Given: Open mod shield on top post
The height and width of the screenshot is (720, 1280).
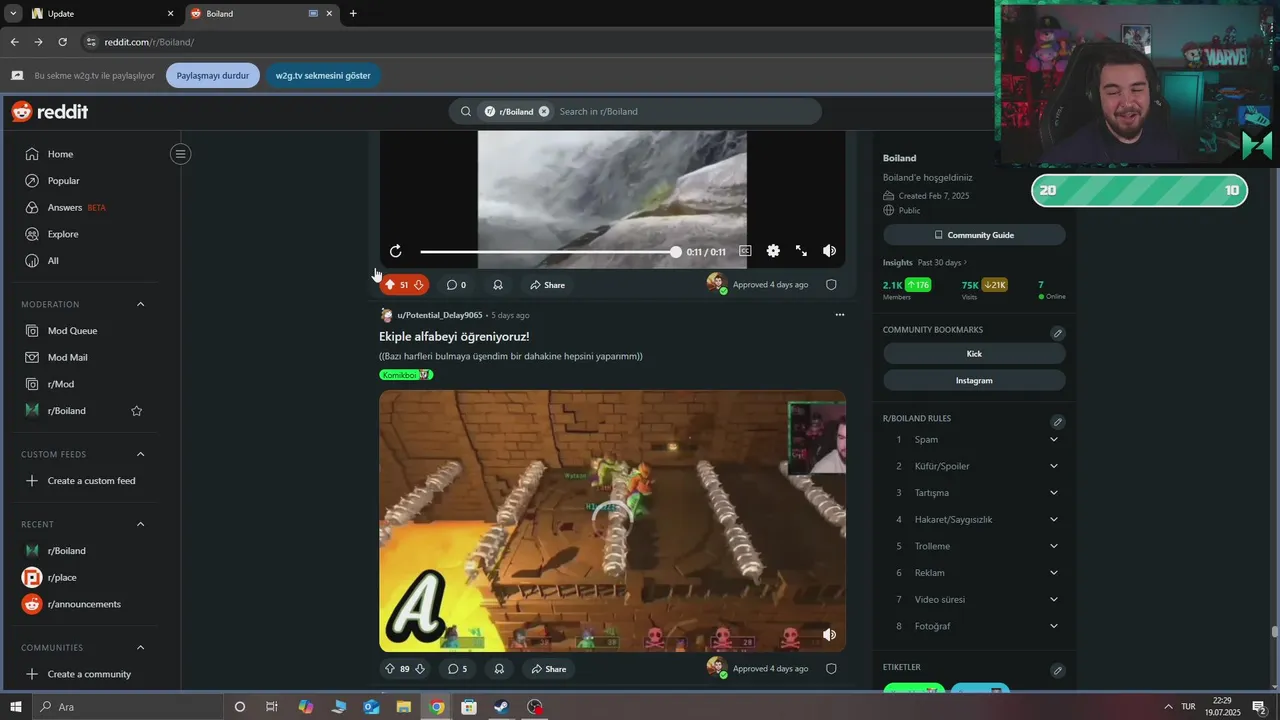Looking at the screenshot, I should pos(831,285).
